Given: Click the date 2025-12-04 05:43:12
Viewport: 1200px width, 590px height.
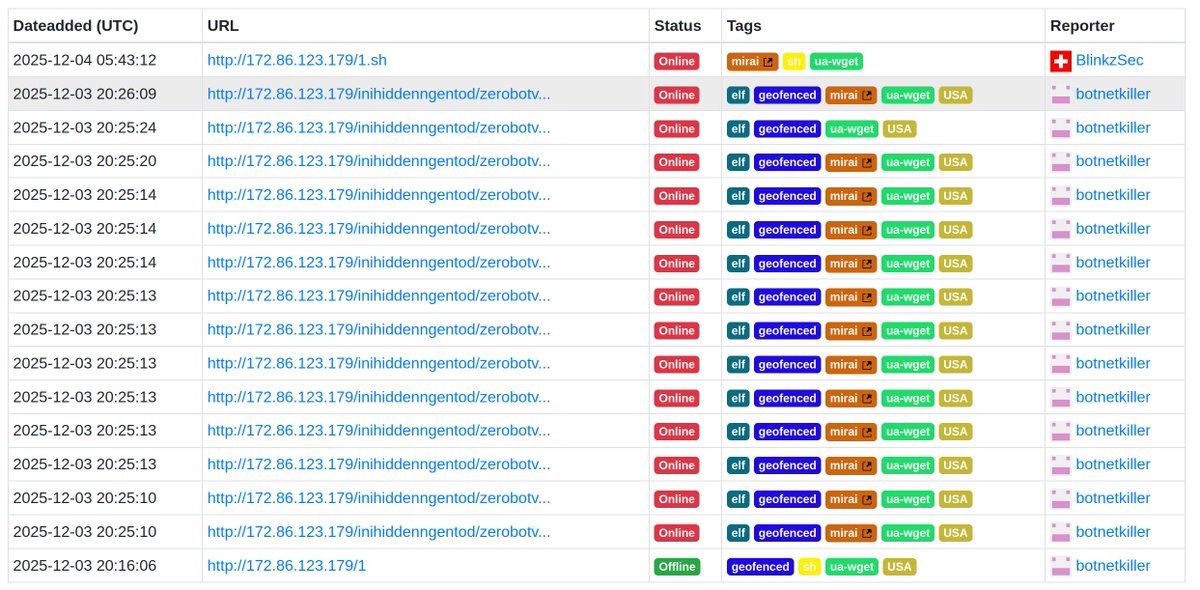Looking at the screenshot, I should coord(85,60).
